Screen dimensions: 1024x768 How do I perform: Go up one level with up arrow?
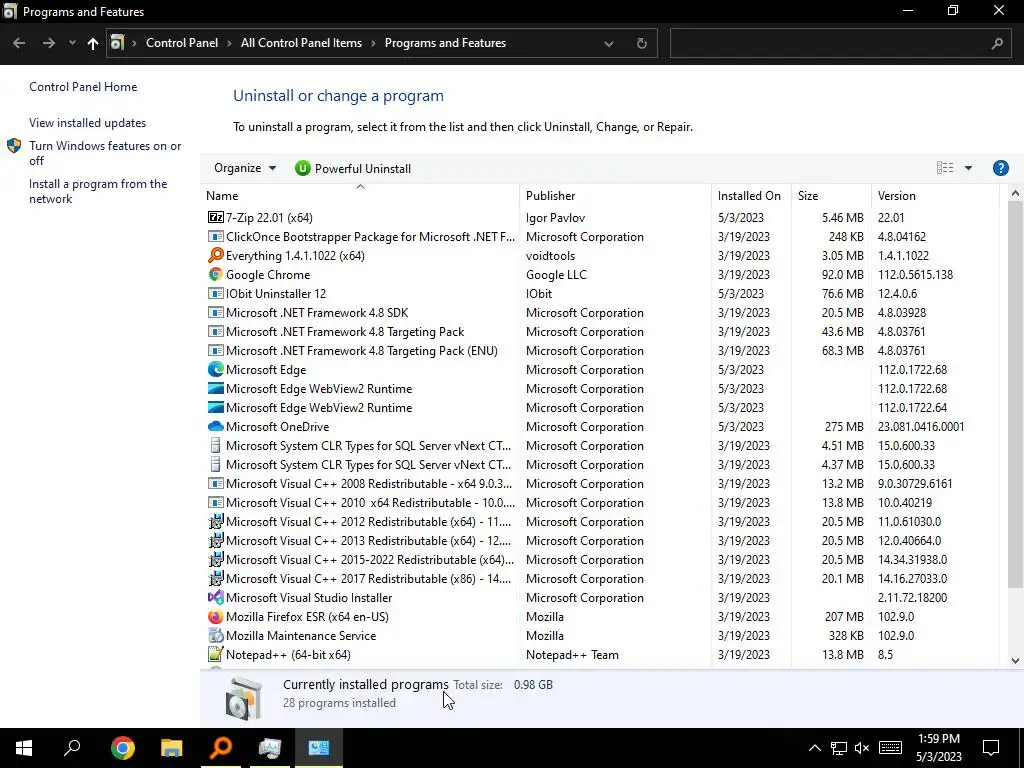pos(93,43)
